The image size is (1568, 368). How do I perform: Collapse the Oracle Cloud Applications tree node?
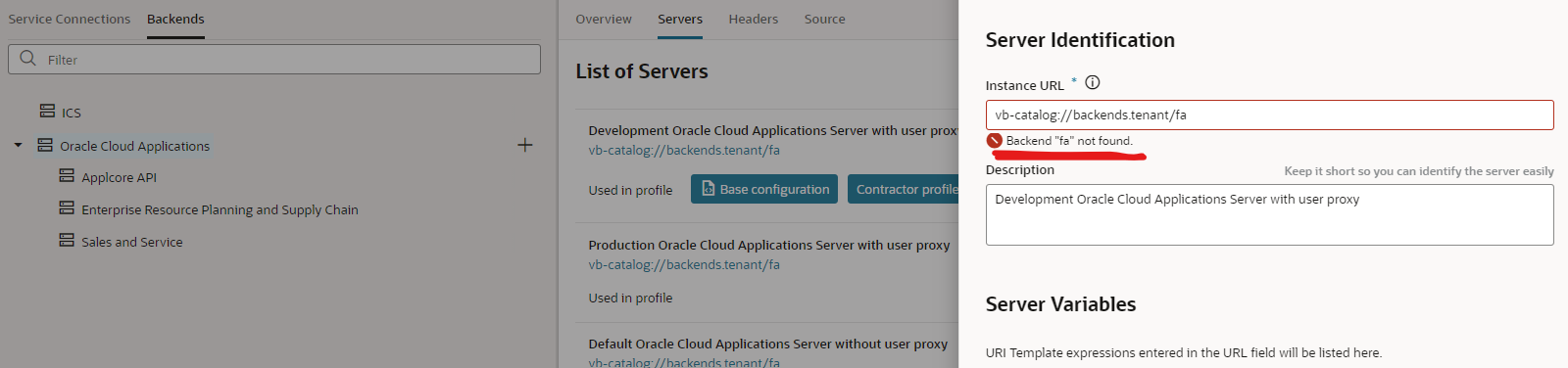pos(18,146)
